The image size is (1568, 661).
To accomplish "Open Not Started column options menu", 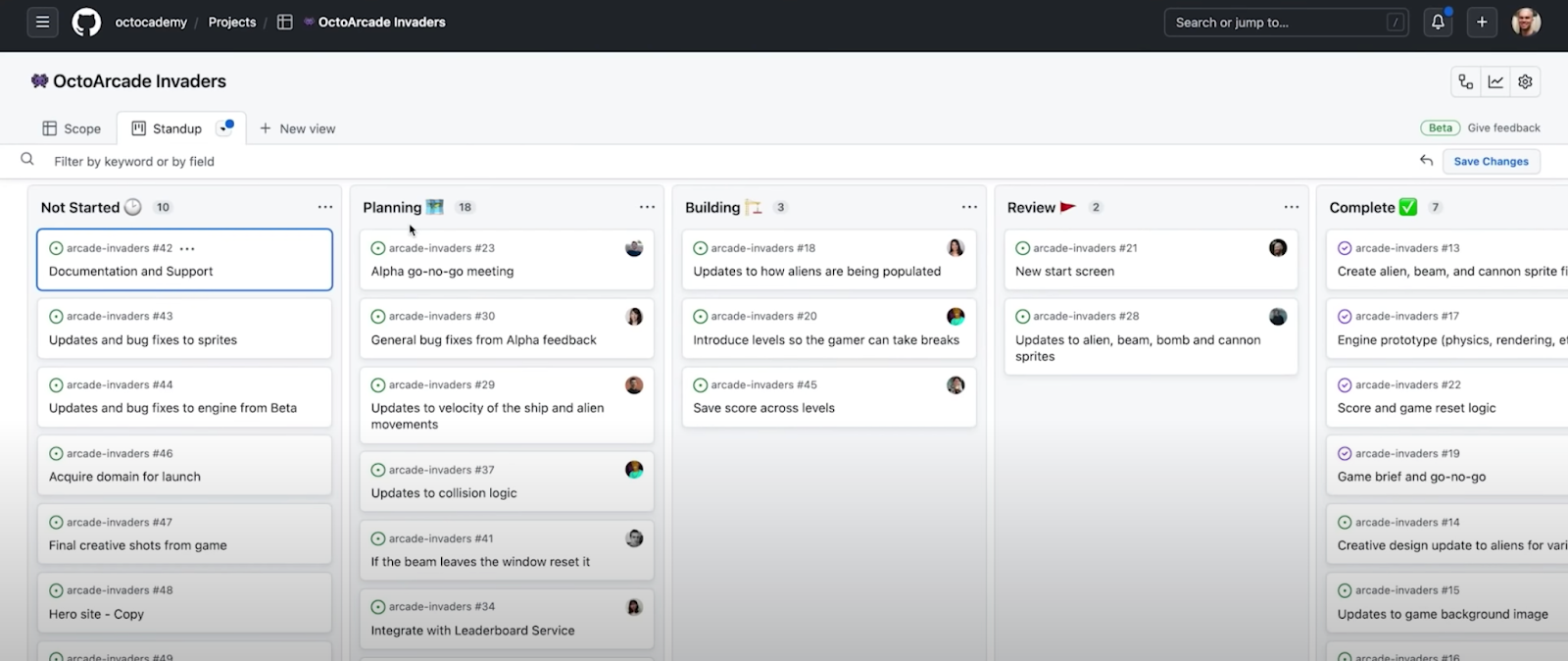I will 325,207.
